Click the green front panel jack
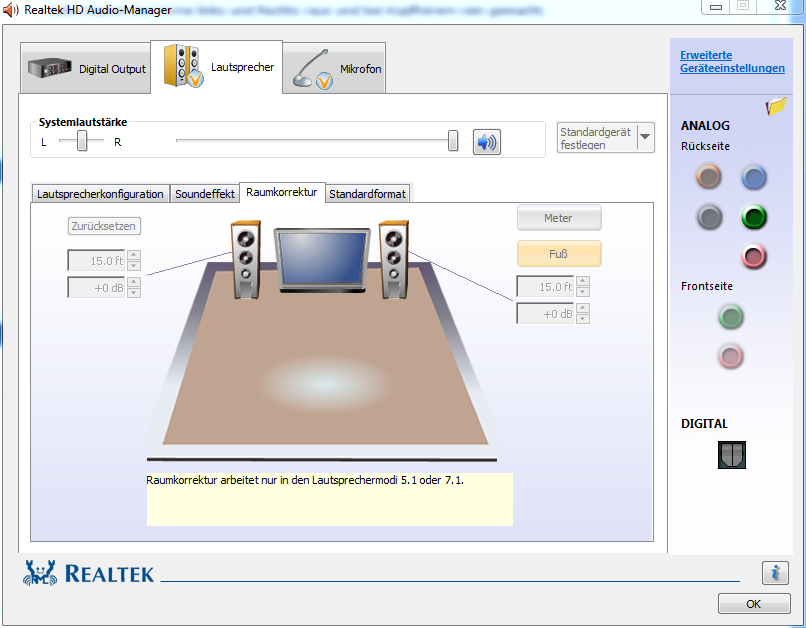 (x=730, y=316)
